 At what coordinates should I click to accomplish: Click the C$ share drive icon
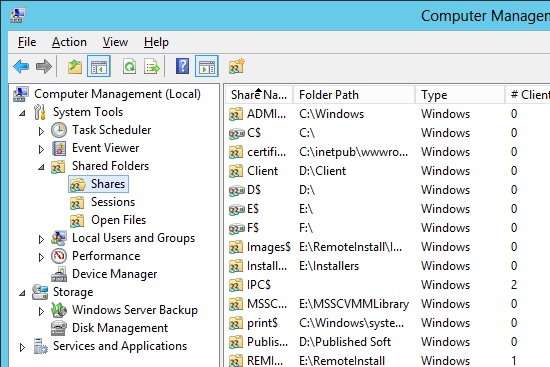(x=236, y=133)
